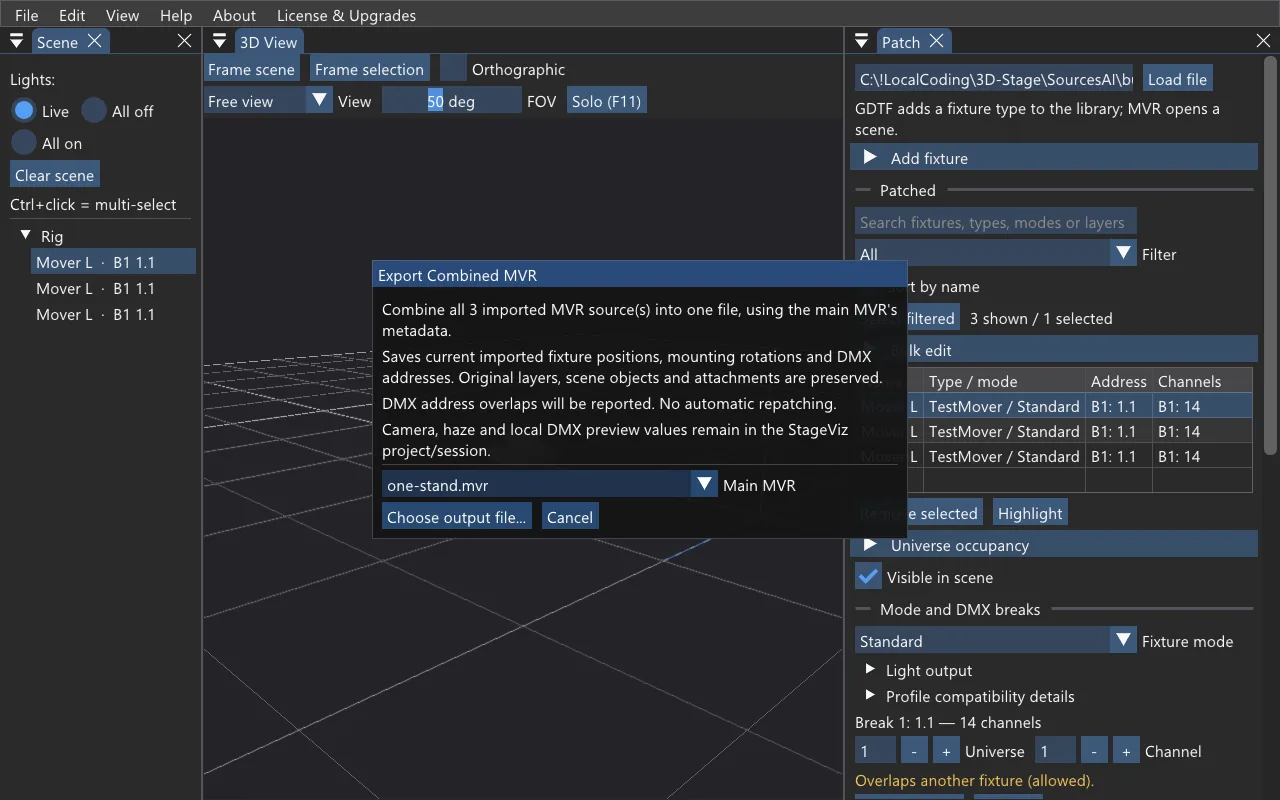The image size is (1280, 800).
Task: Collapse the Rig tree node
Action: (x=26, y=235)
